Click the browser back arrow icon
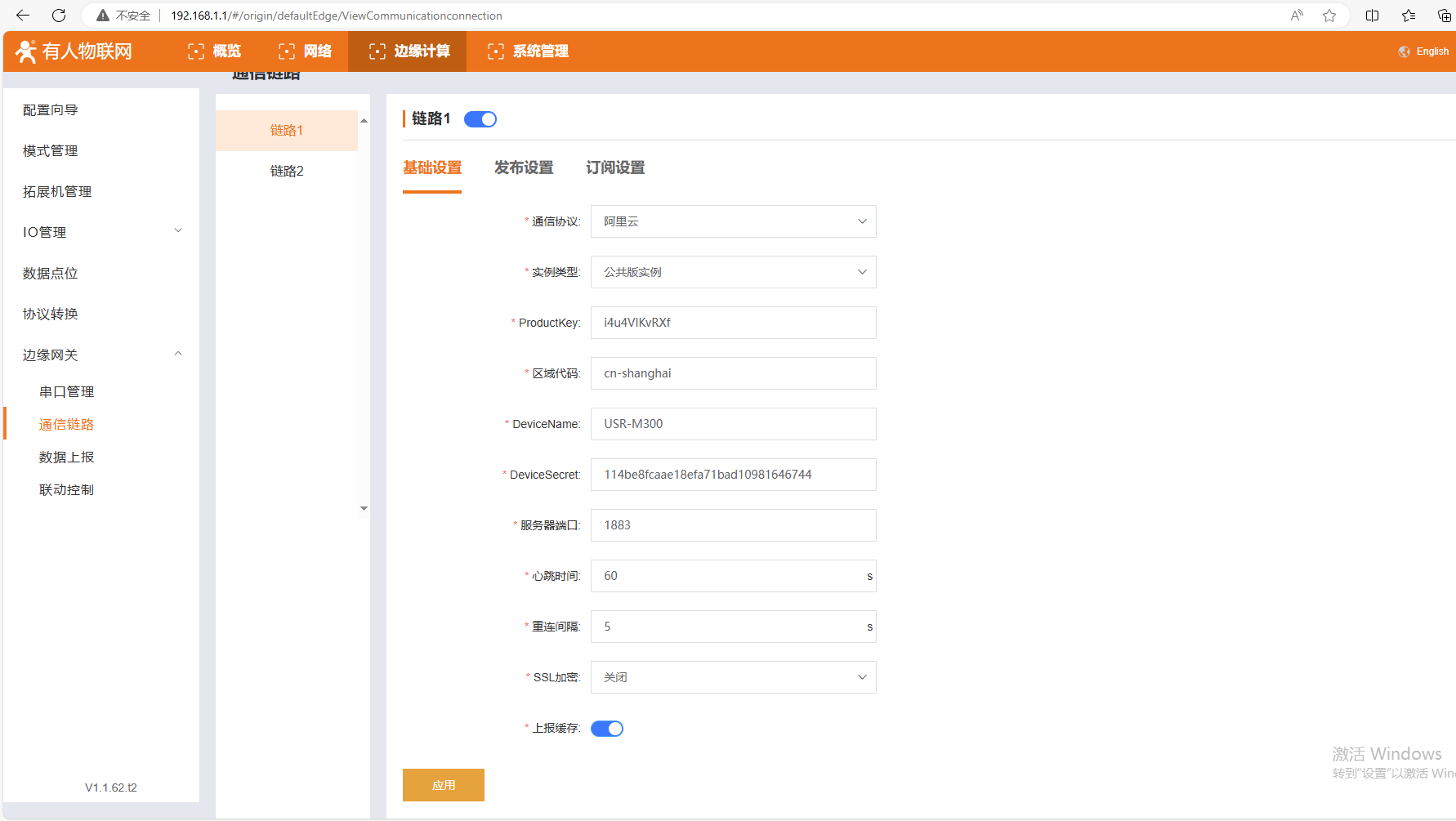The height and width of the screenshot is (821, 1456). coord(23,16)
